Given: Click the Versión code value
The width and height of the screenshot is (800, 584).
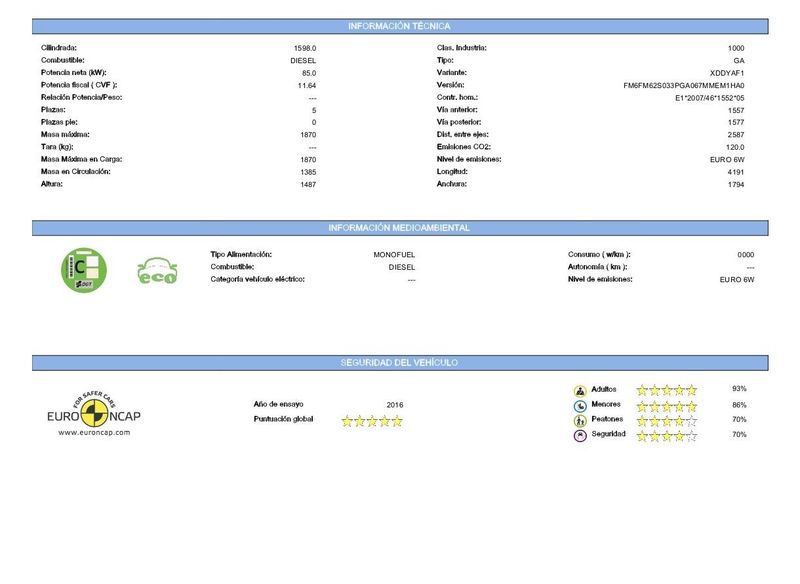Looking at the screenshot, I should [x=684, y=86].
